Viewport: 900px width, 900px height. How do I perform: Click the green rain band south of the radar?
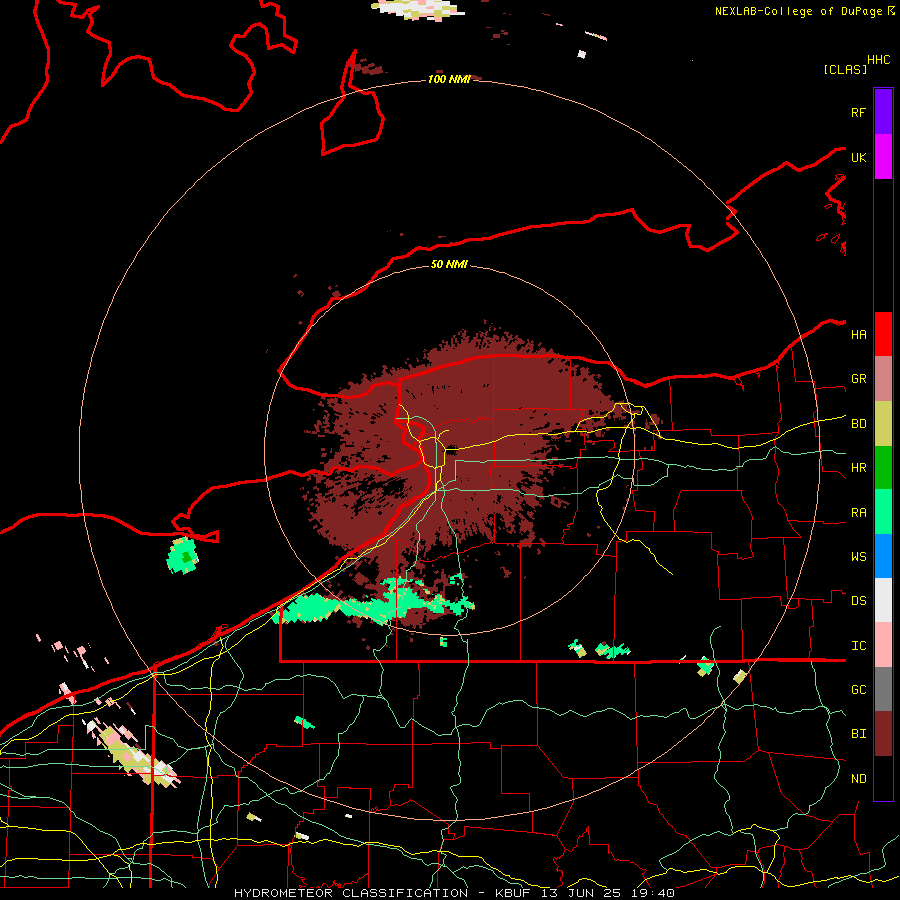[x=373, y=603]
